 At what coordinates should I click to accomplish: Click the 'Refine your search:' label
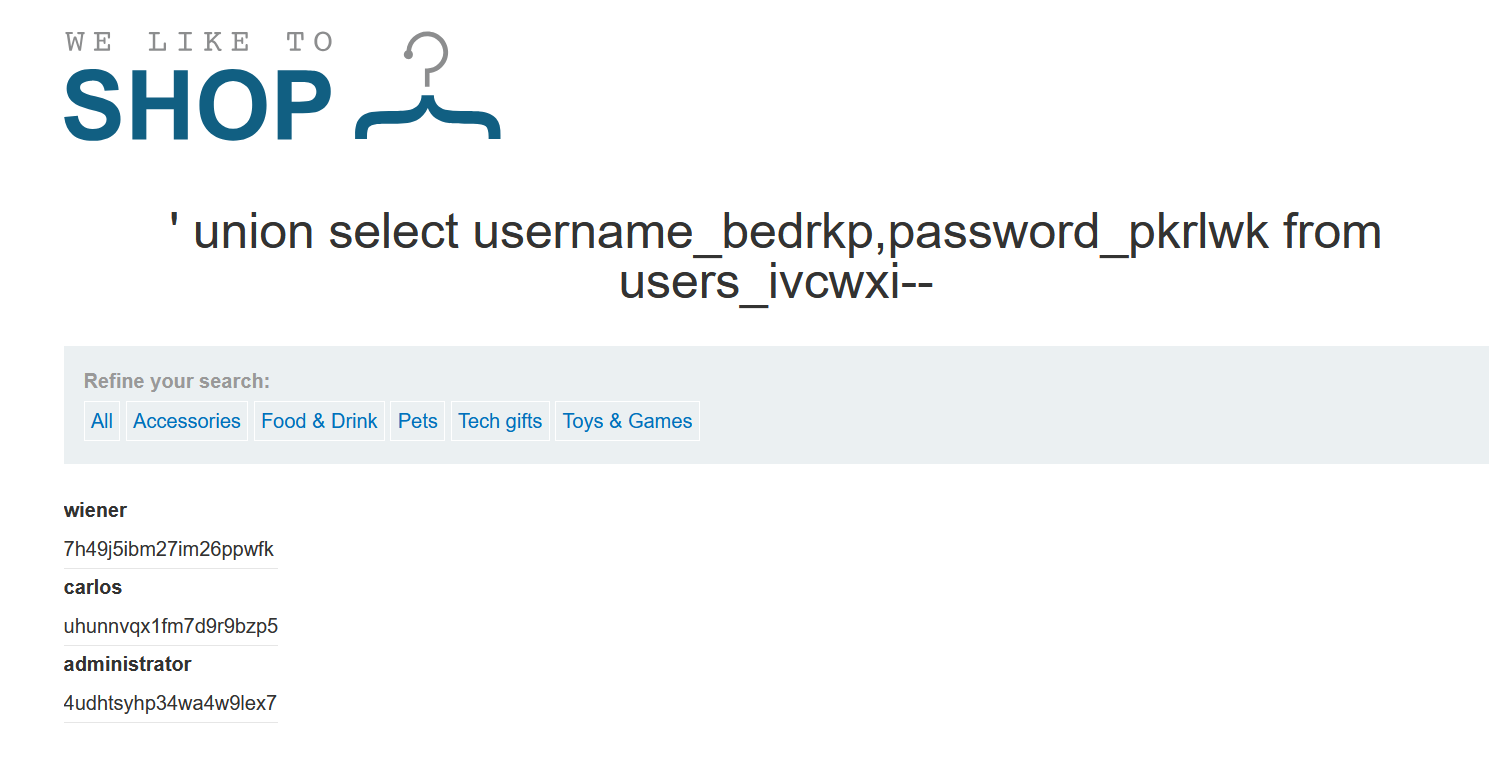pyautogui.click(x=177, y=381)
